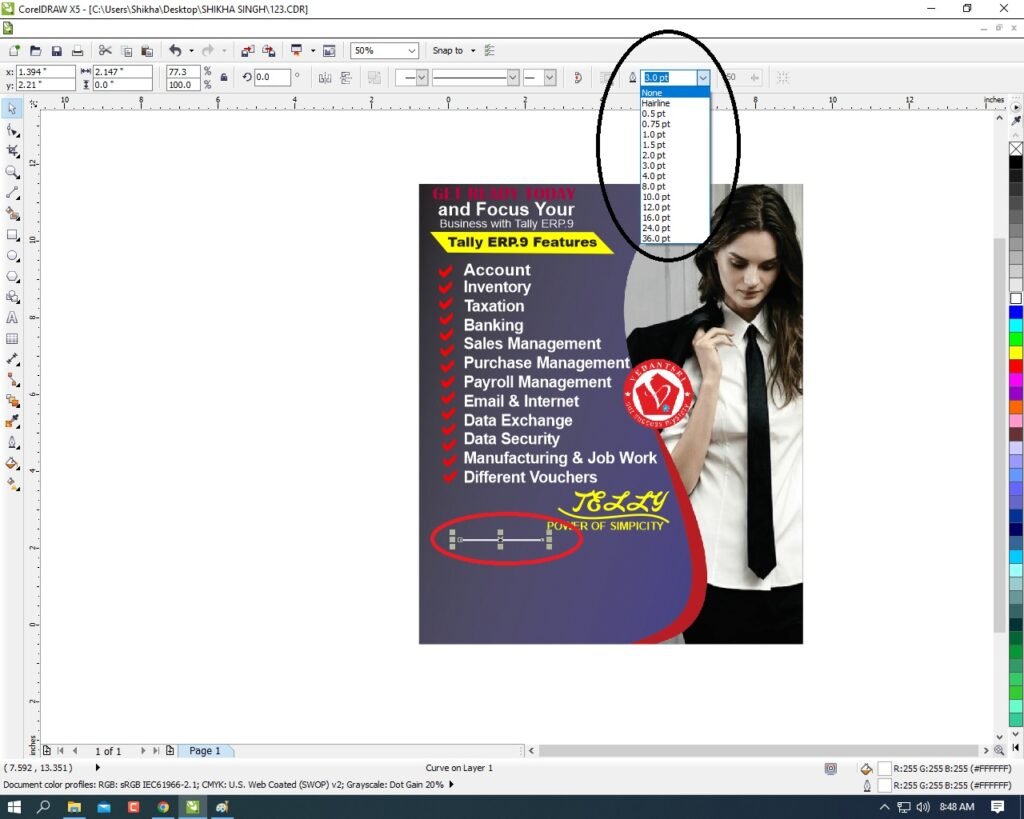Jump to the first page in navigator
Screen dimensions: 1024x819
click(61, 750)
